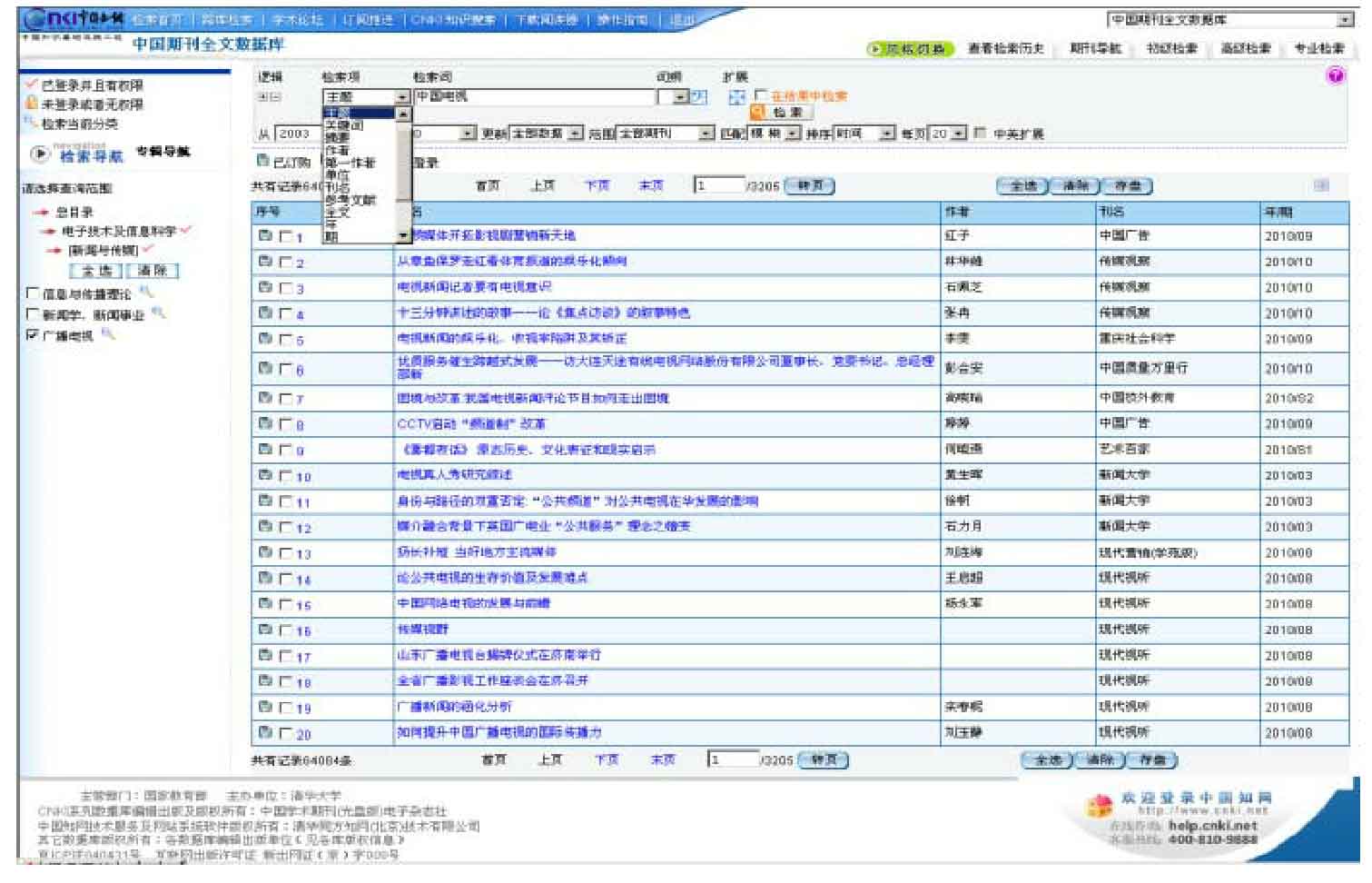
Task: Open the 期刊导航 tab
Action: click(1094, 48)
